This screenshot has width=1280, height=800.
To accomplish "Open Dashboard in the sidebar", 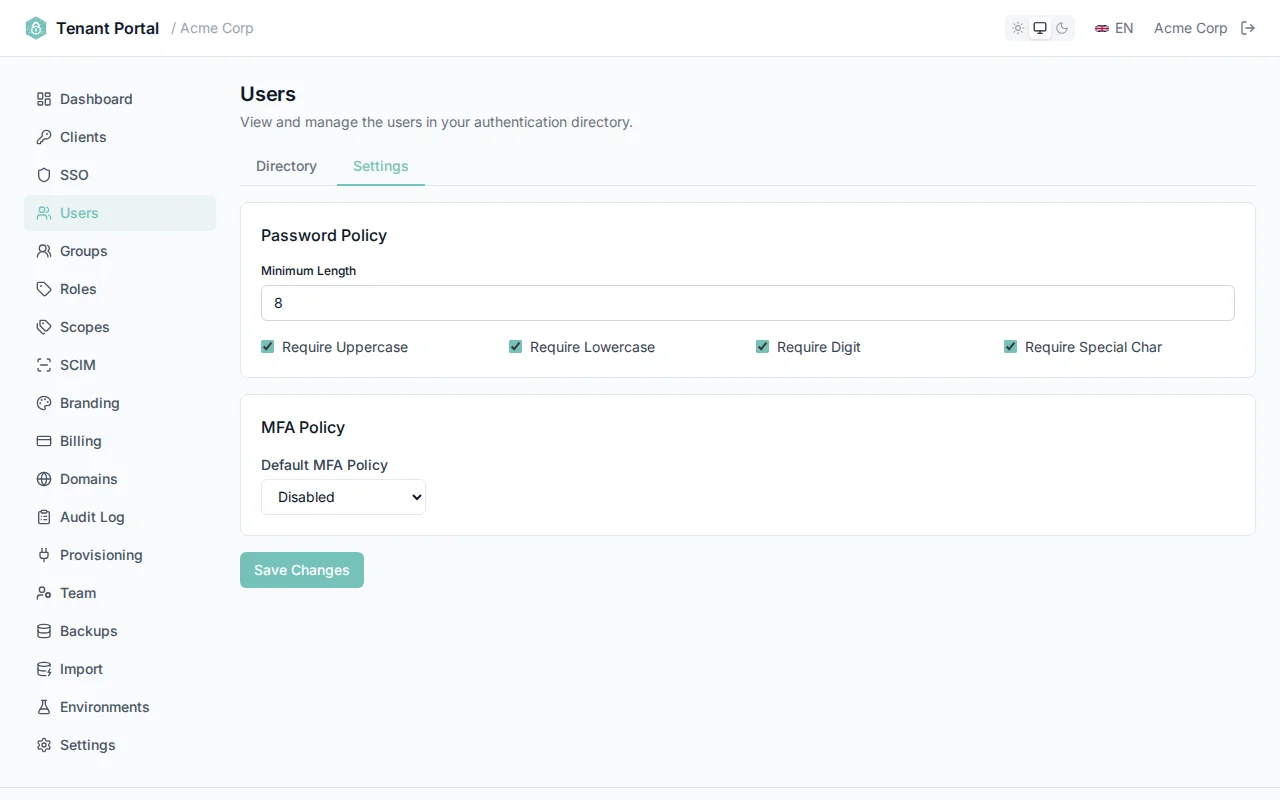I will [x=120, y=99].
